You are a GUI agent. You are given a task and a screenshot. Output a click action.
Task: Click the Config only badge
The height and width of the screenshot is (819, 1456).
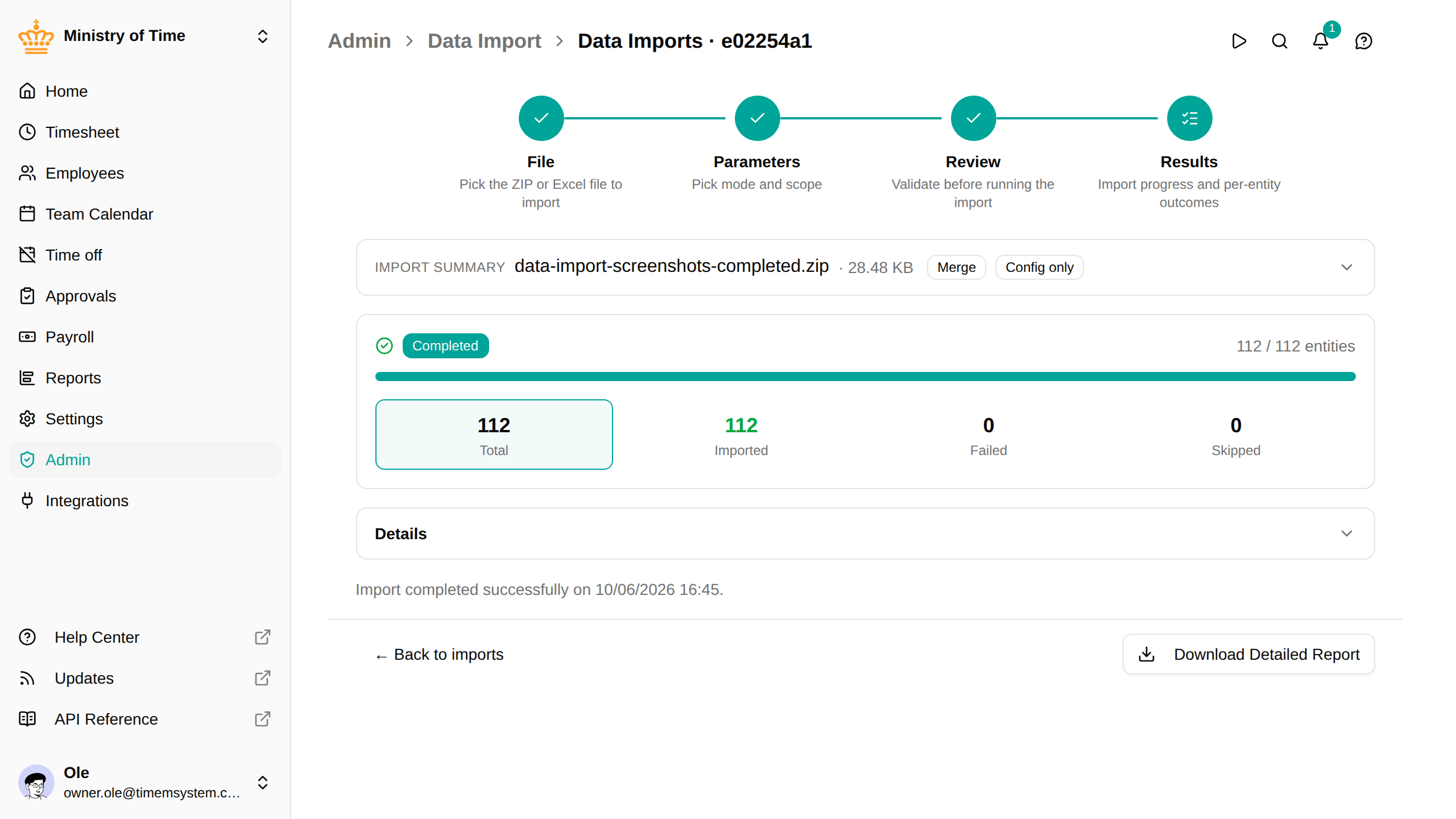(x=1039, y=267)
